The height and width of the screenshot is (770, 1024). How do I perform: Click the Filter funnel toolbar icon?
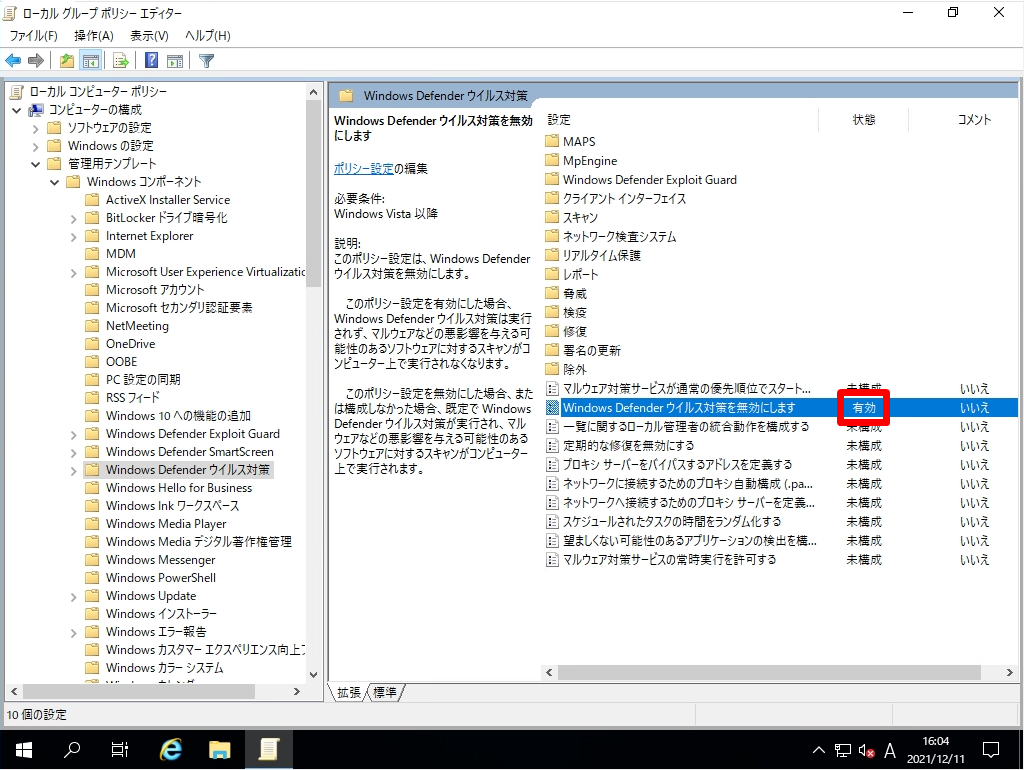click(x=206, y=61)
